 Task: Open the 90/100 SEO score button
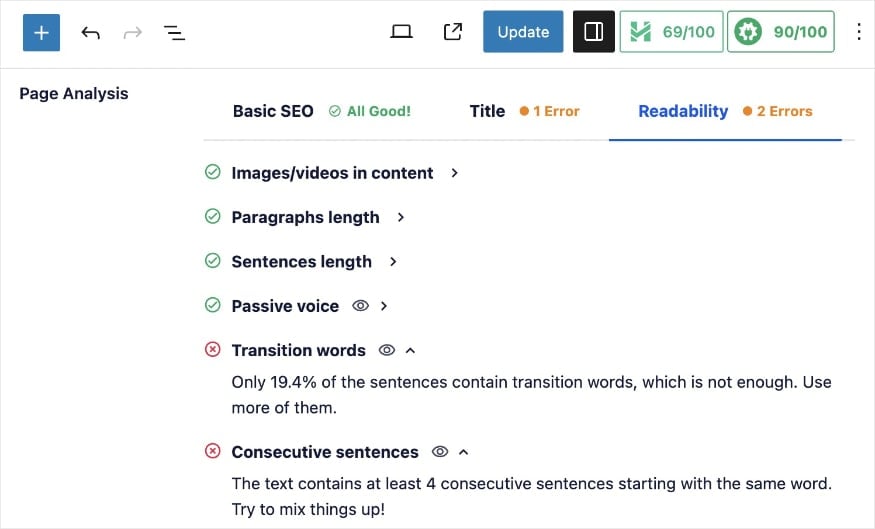pos(781,32)
